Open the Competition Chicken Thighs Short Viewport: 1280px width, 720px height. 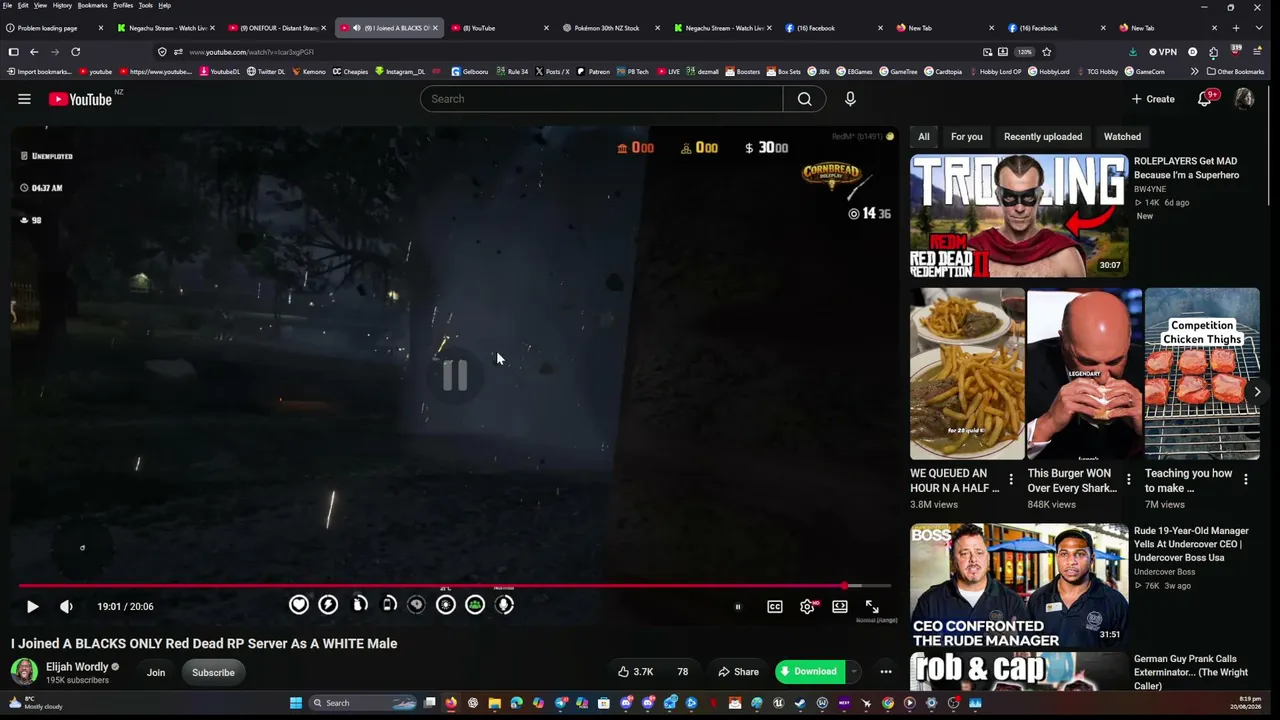1202,374
